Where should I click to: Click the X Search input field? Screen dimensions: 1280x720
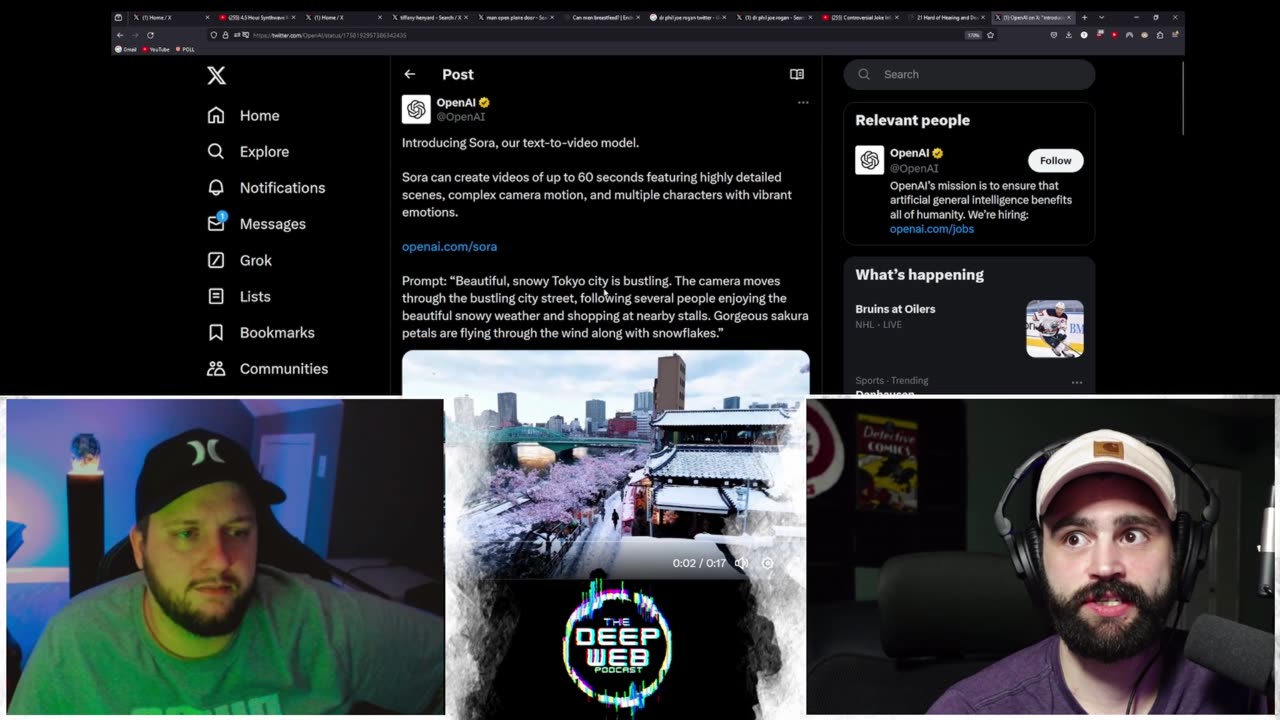(969, 74)
